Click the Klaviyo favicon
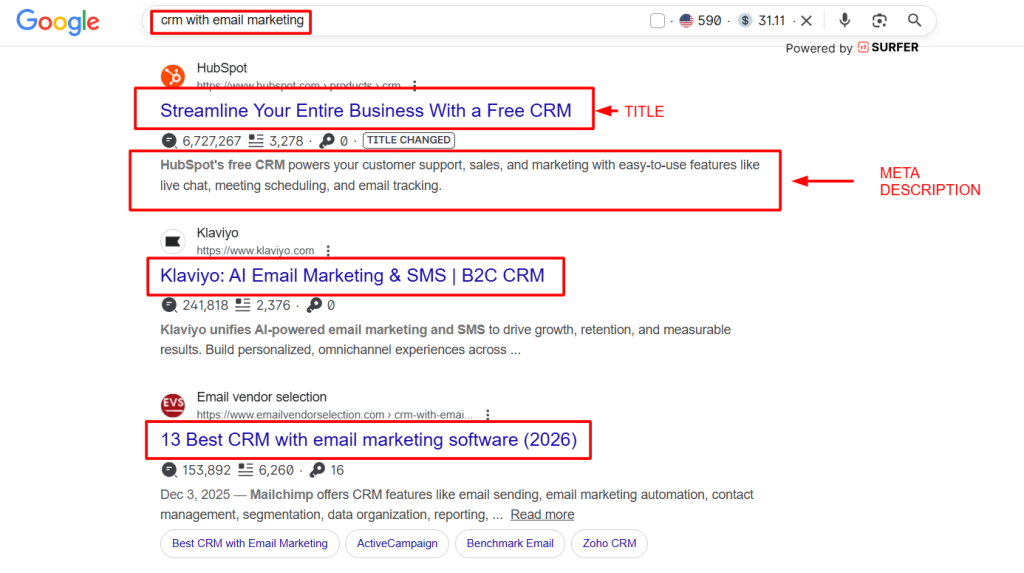Image resolution: width=1024 pixels, height=573 pixels. pos(173,242)
